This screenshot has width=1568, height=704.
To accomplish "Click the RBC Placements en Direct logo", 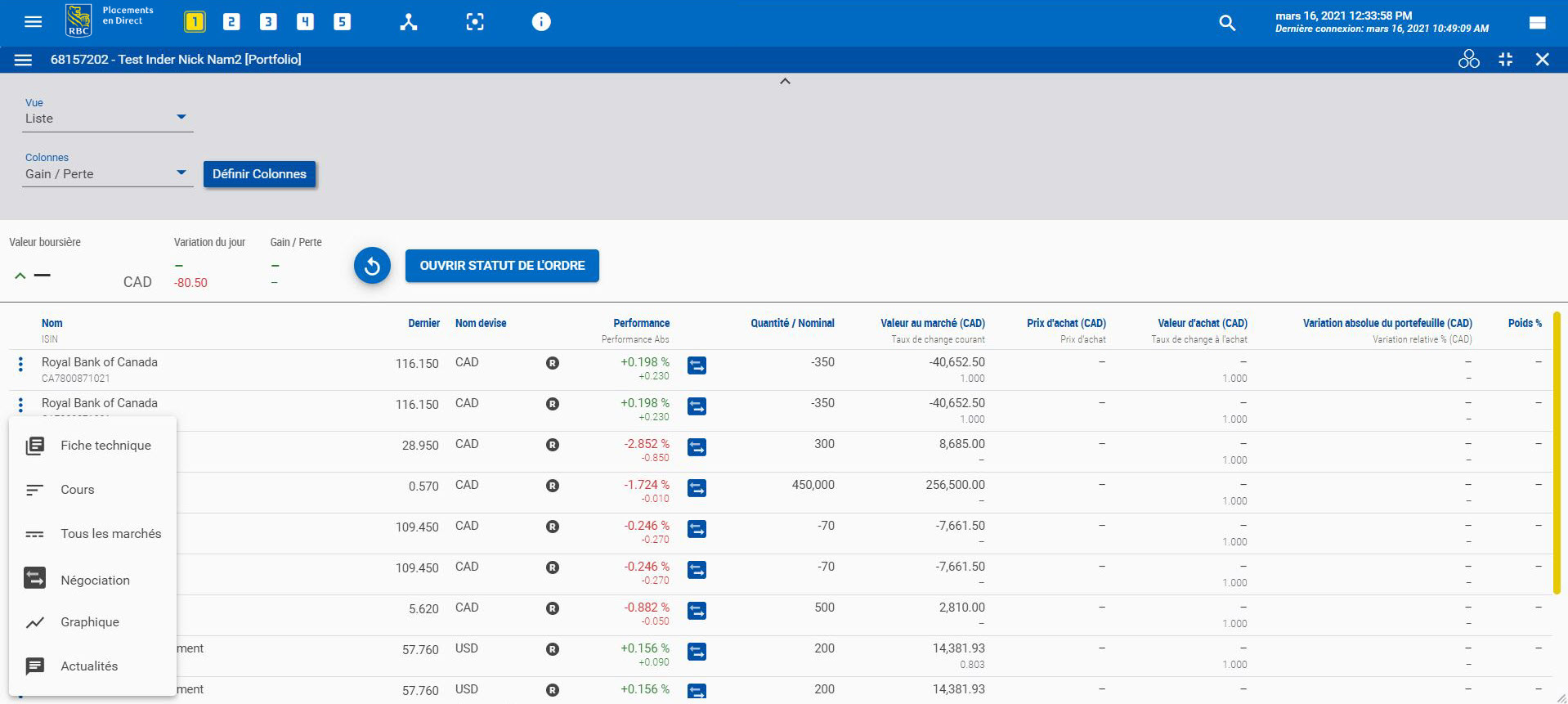I will pyautogui.click(x=109, y=20).
